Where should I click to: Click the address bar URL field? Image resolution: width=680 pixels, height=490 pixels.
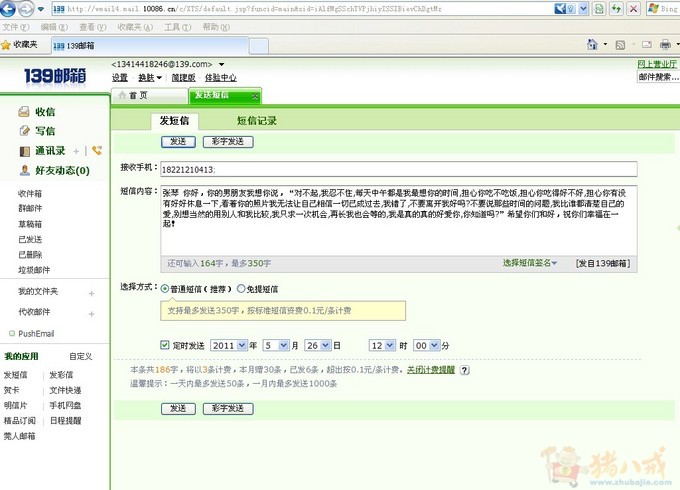pyautogui.click(x=304, y=9)
